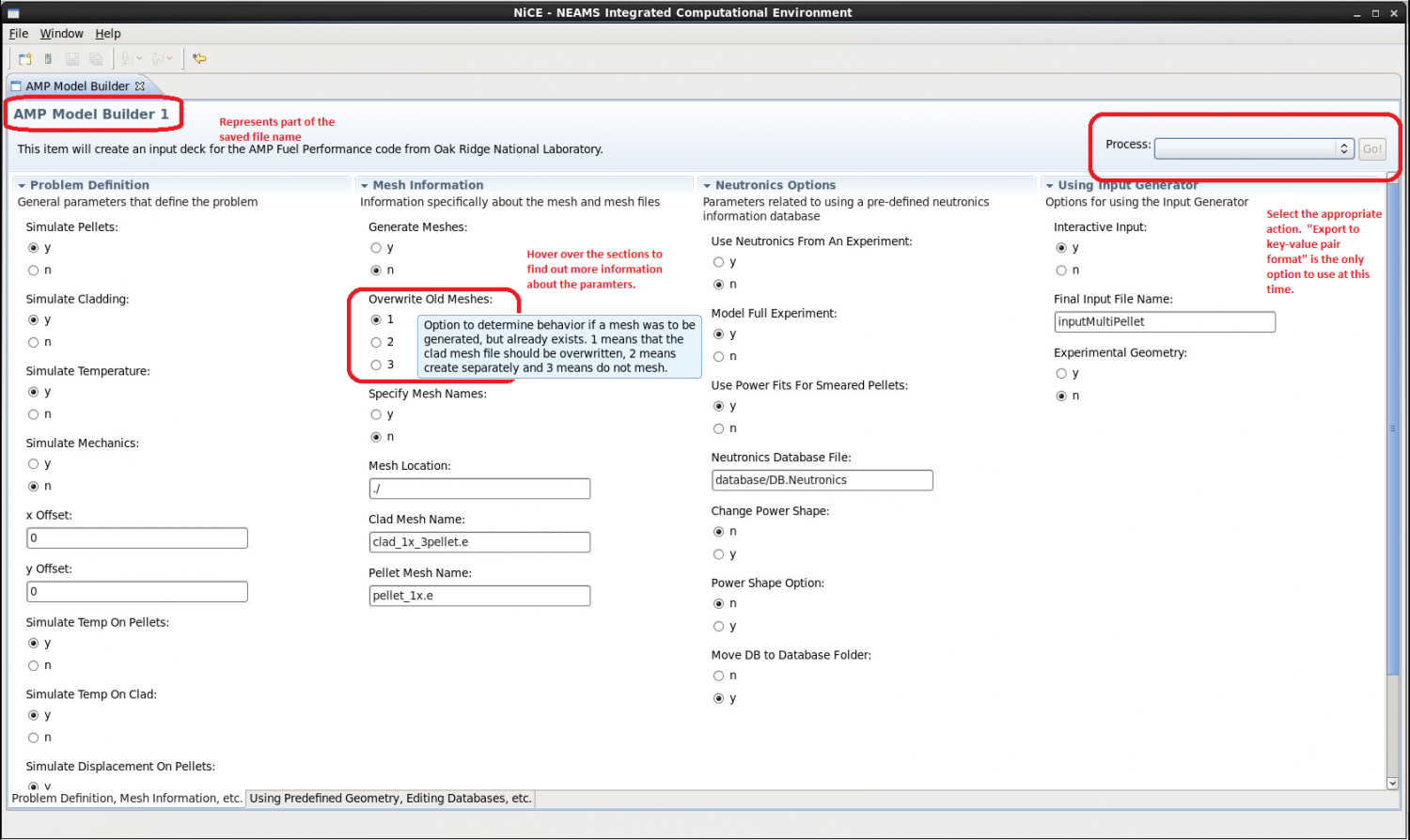Click the Mesh Location input field
1410x840 pixels.
pos(479,489)
